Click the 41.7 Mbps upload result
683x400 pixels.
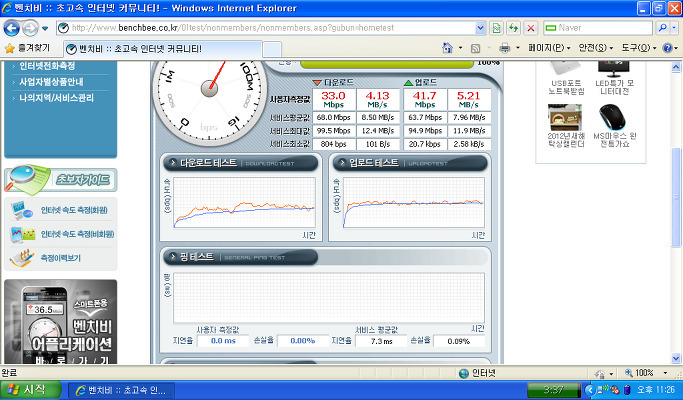pos(425,100)
